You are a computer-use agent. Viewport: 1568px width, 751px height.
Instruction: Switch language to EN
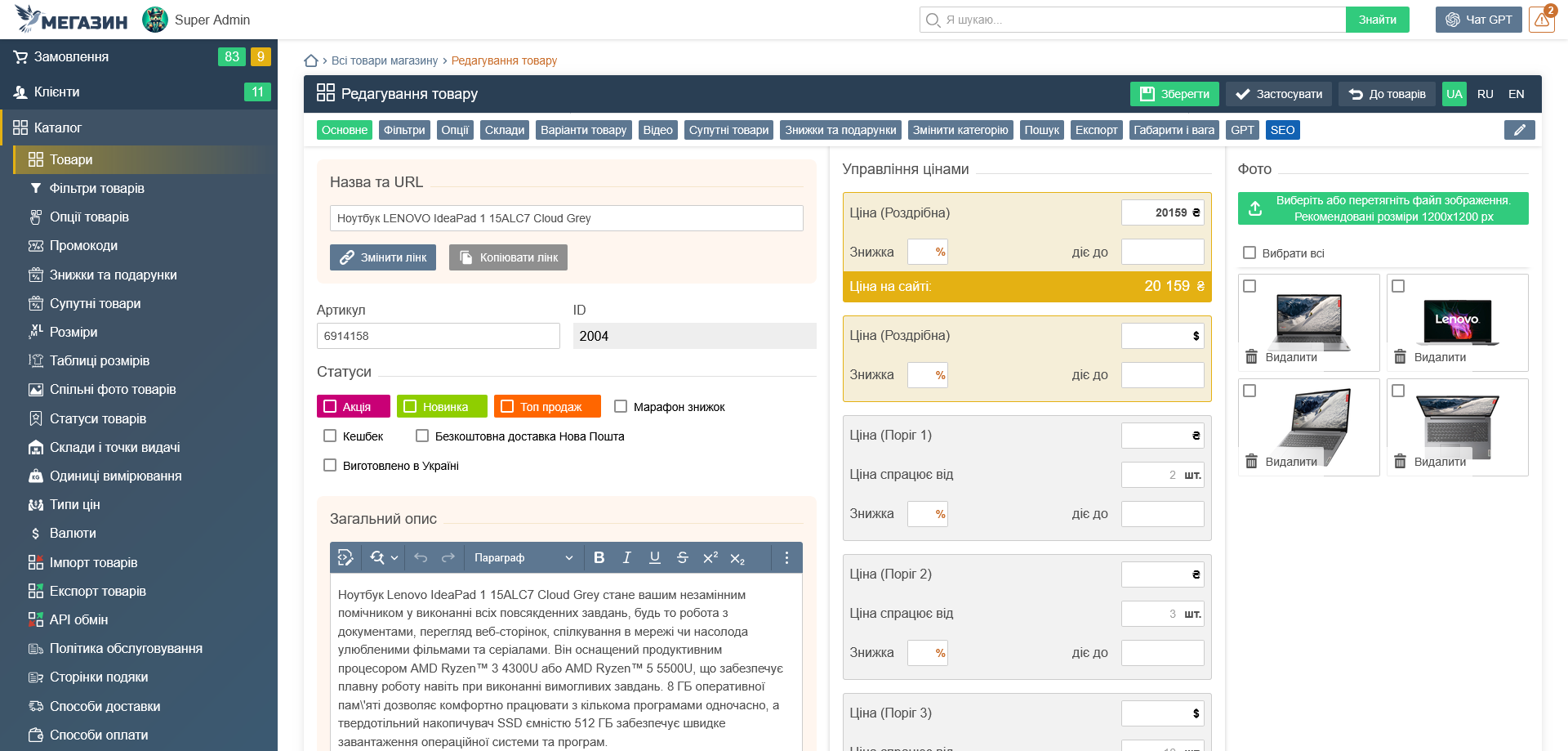click(1517, 94)
